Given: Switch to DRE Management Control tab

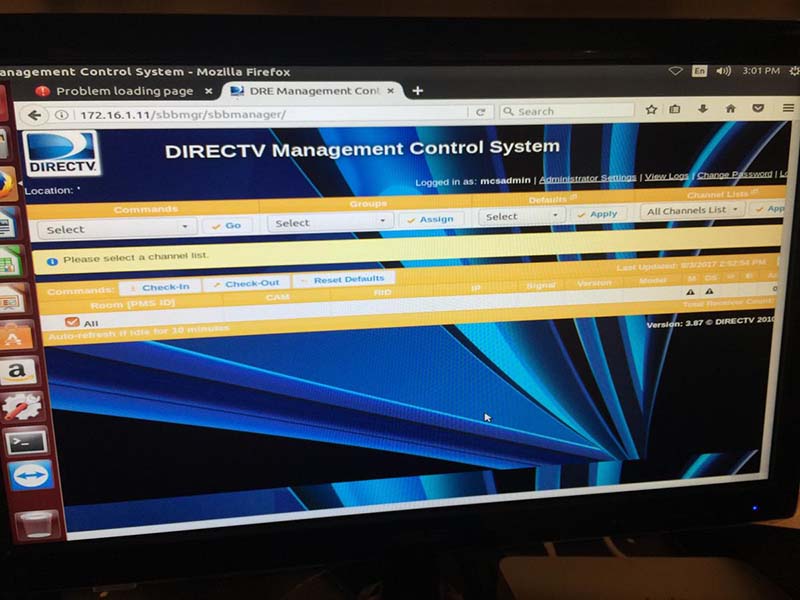Looking at the screenshot, I should tap(313, 91).
